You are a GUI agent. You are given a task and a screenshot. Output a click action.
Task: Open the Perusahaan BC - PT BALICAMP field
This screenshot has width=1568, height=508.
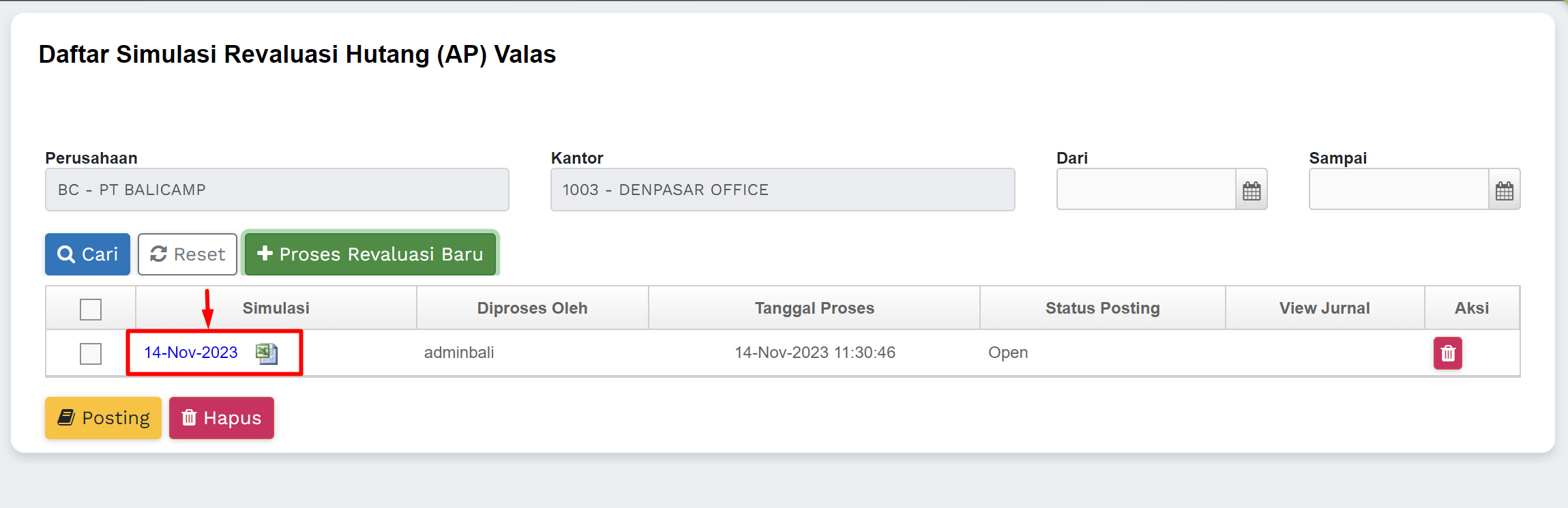[x=277, y=190]
